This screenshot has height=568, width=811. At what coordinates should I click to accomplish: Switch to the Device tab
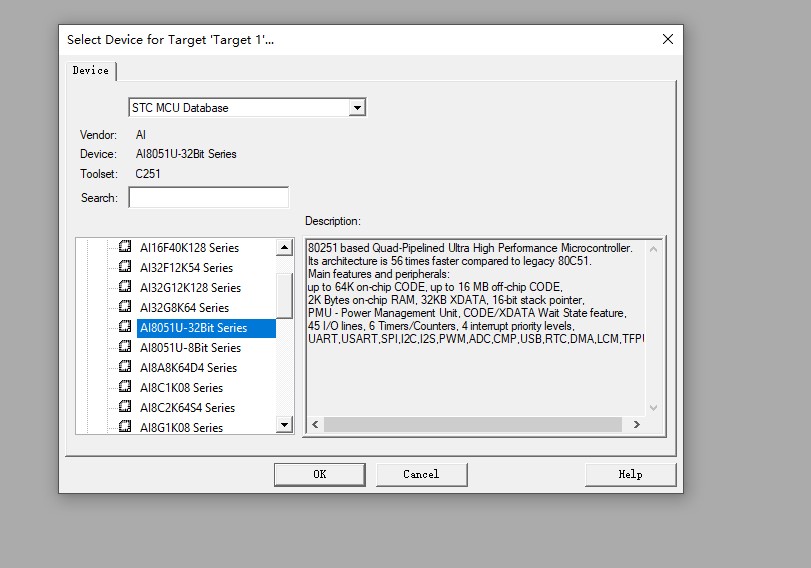91,70
